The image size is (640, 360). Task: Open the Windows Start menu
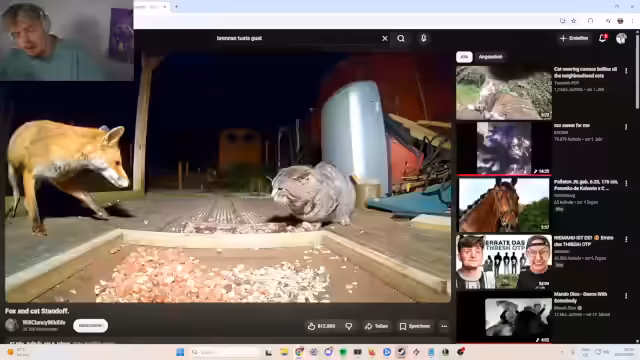(180, 352)
